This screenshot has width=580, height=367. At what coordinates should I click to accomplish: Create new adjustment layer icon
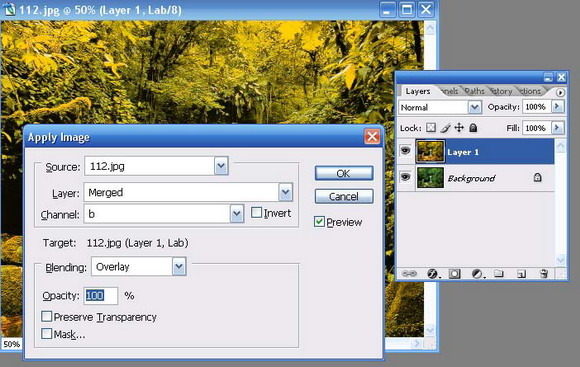click(477, 274)
